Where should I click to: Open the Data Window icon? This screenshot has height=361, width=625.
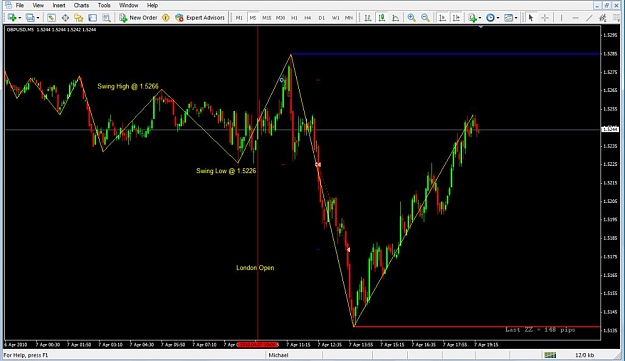[x=65, y=18]
